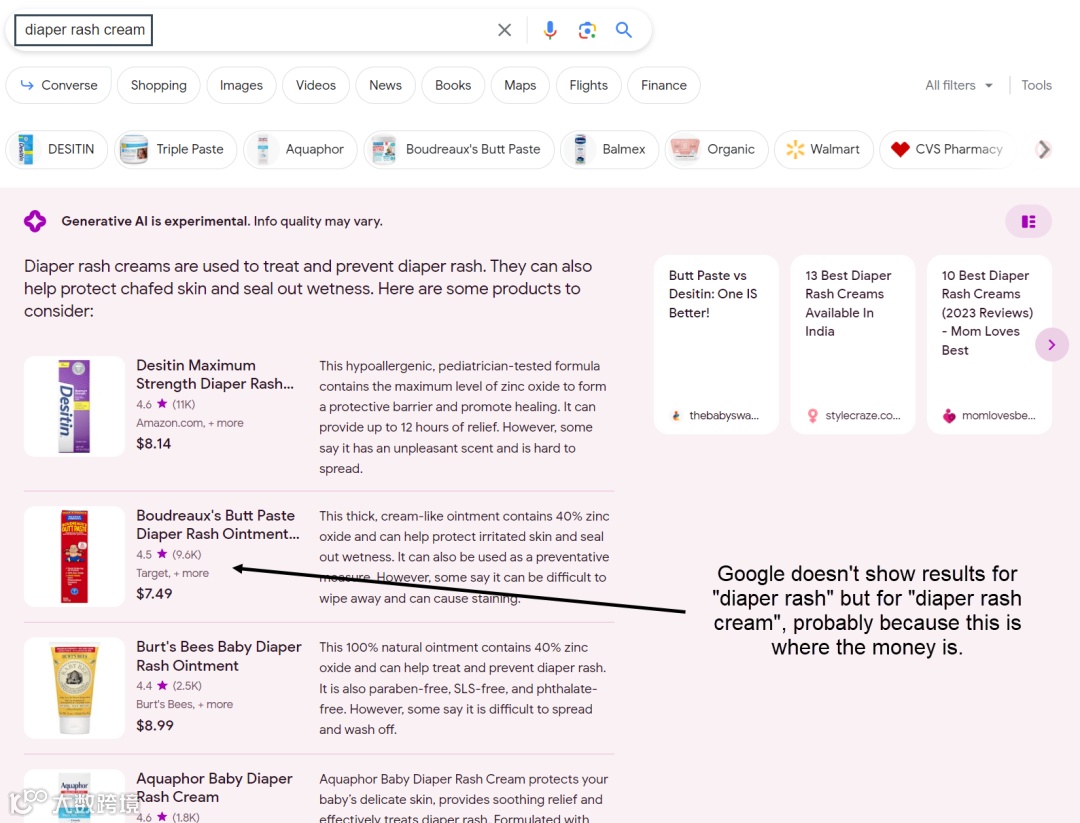Expand the All filters dropdown
This screenshot has height=823, width=1080.
[959, 85]
